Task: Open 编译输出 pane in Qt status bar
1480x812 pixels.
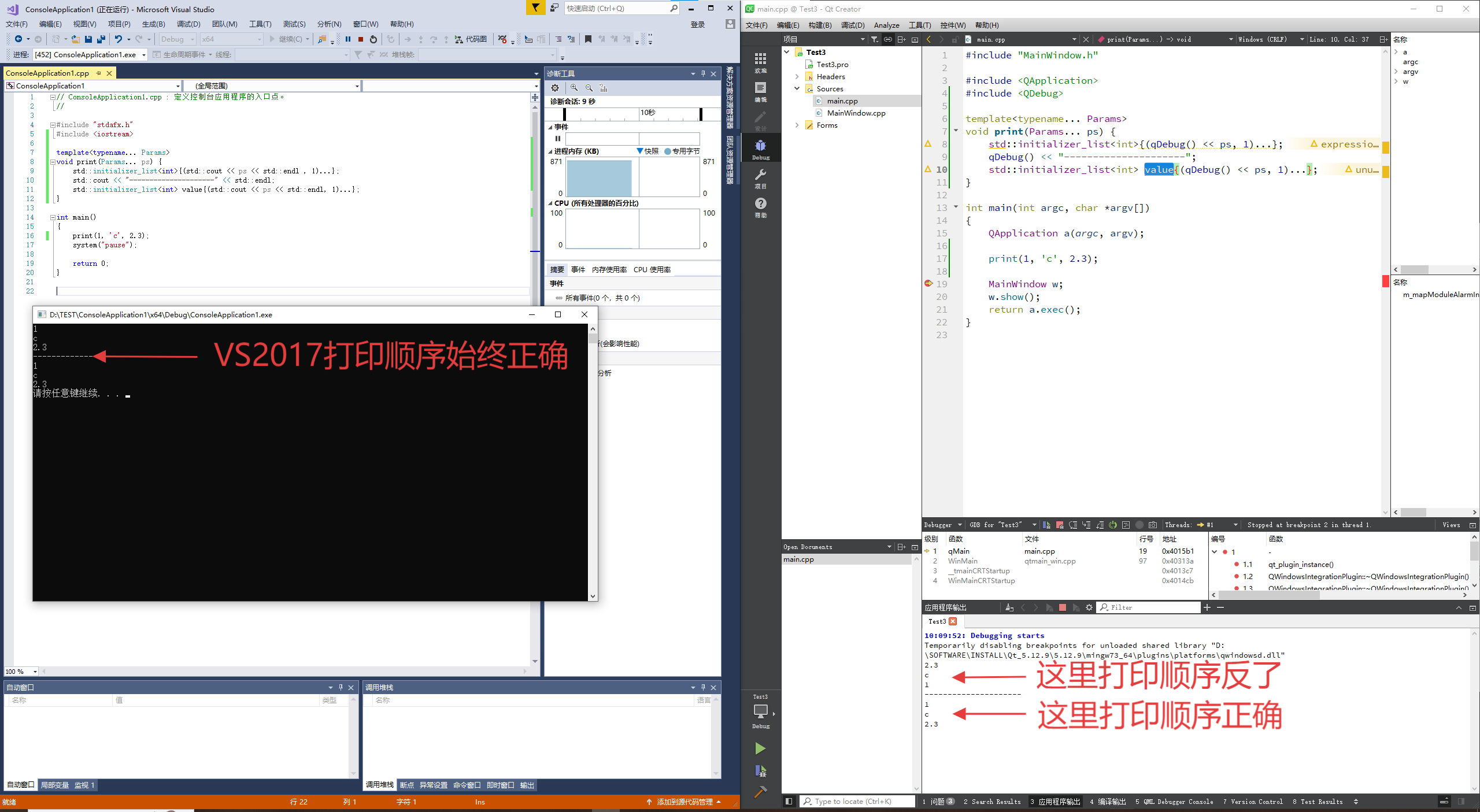Action: coord(1107,802)
